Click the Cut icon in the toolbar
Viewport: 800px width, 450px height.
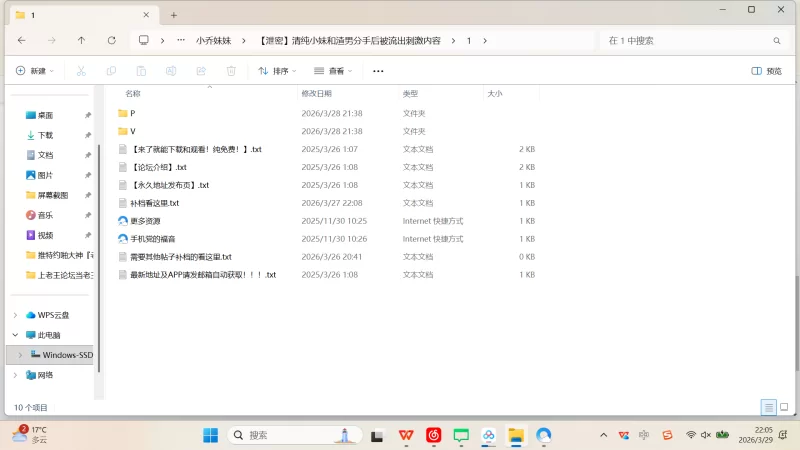[x=82, y=71]
